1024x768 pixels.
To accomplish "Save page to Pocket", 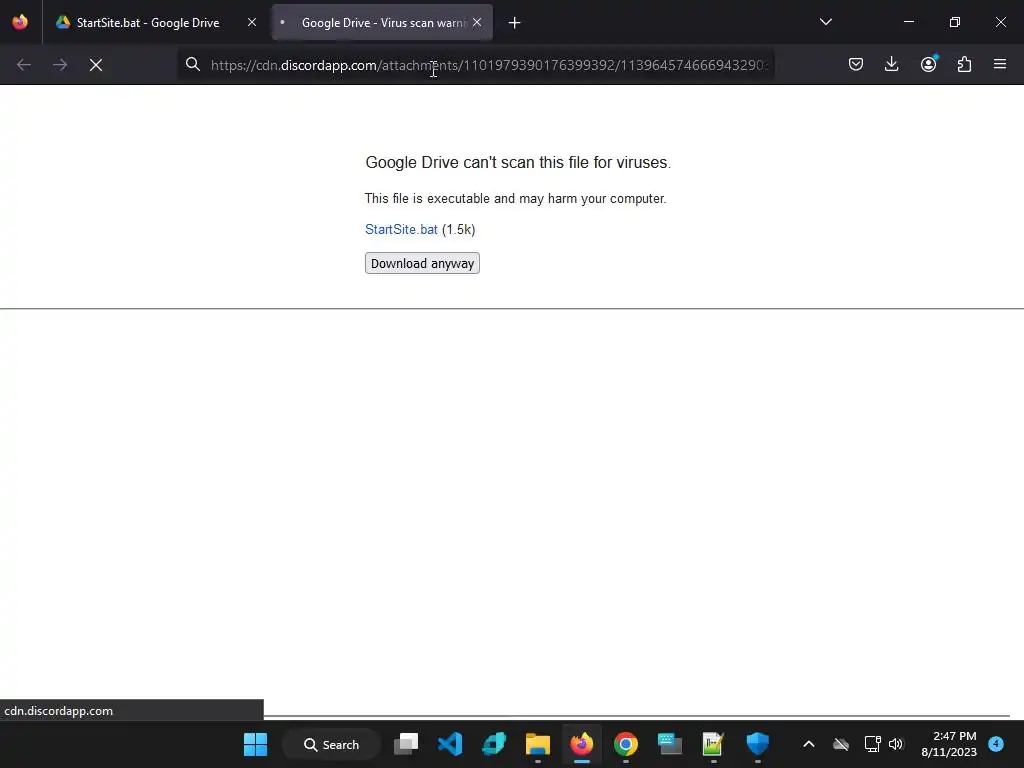I will 856,64.
